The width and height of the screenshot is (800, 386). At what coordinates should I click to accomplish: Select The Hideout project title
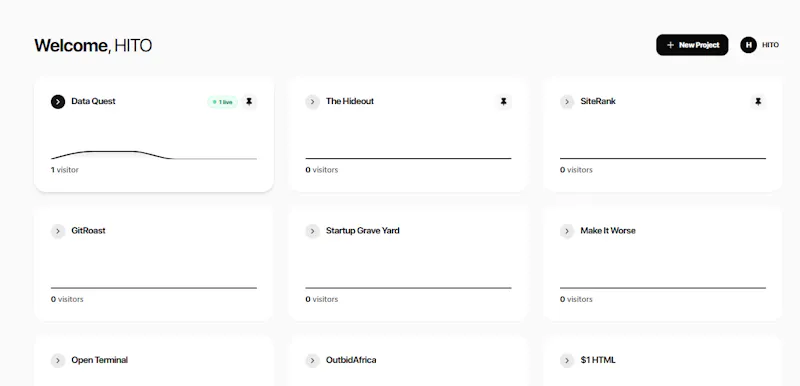[x=350, y=101]
